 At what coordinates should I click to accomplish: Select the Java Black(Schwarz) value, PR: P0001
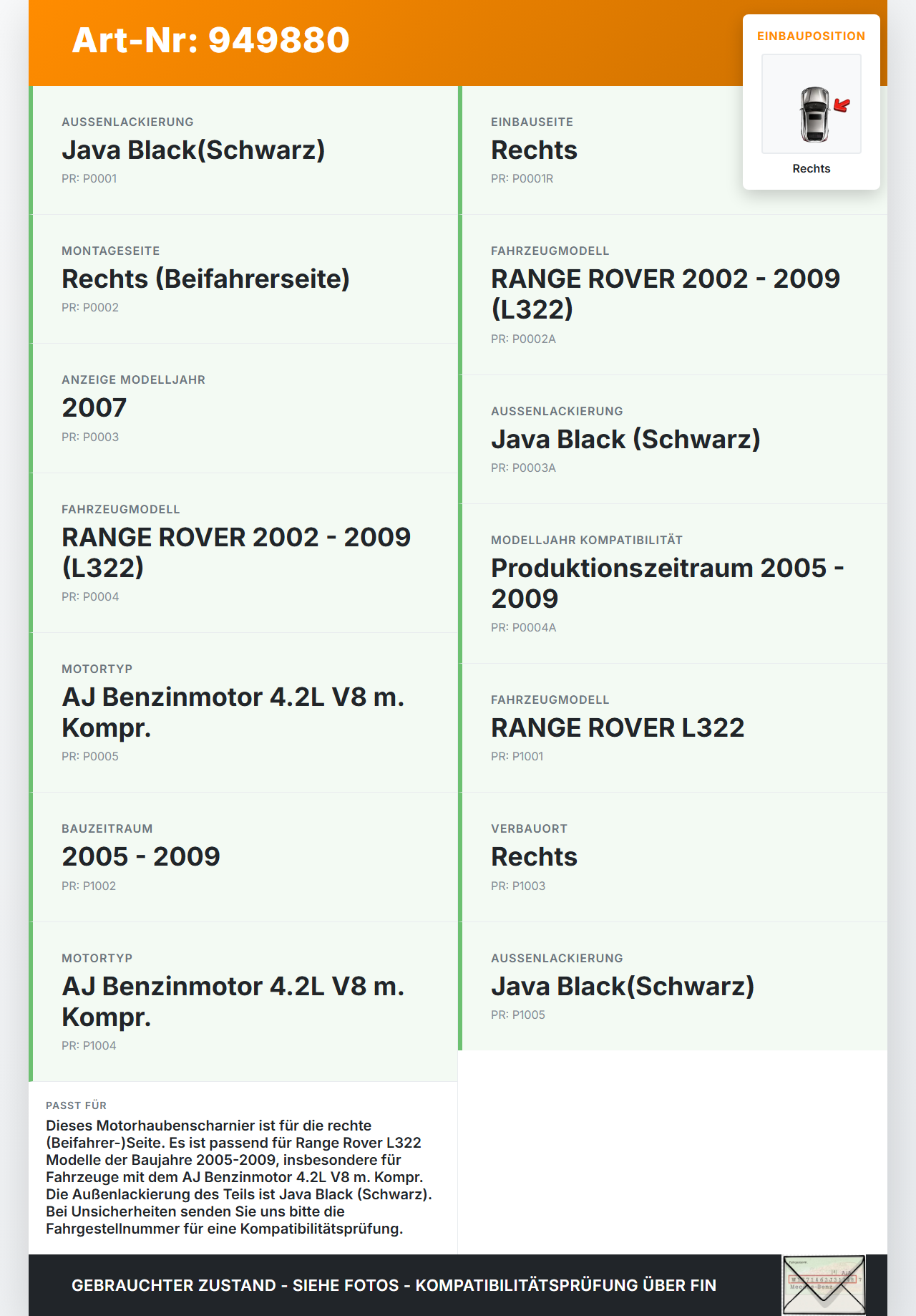pyautogui.click(x=193, y=150)
